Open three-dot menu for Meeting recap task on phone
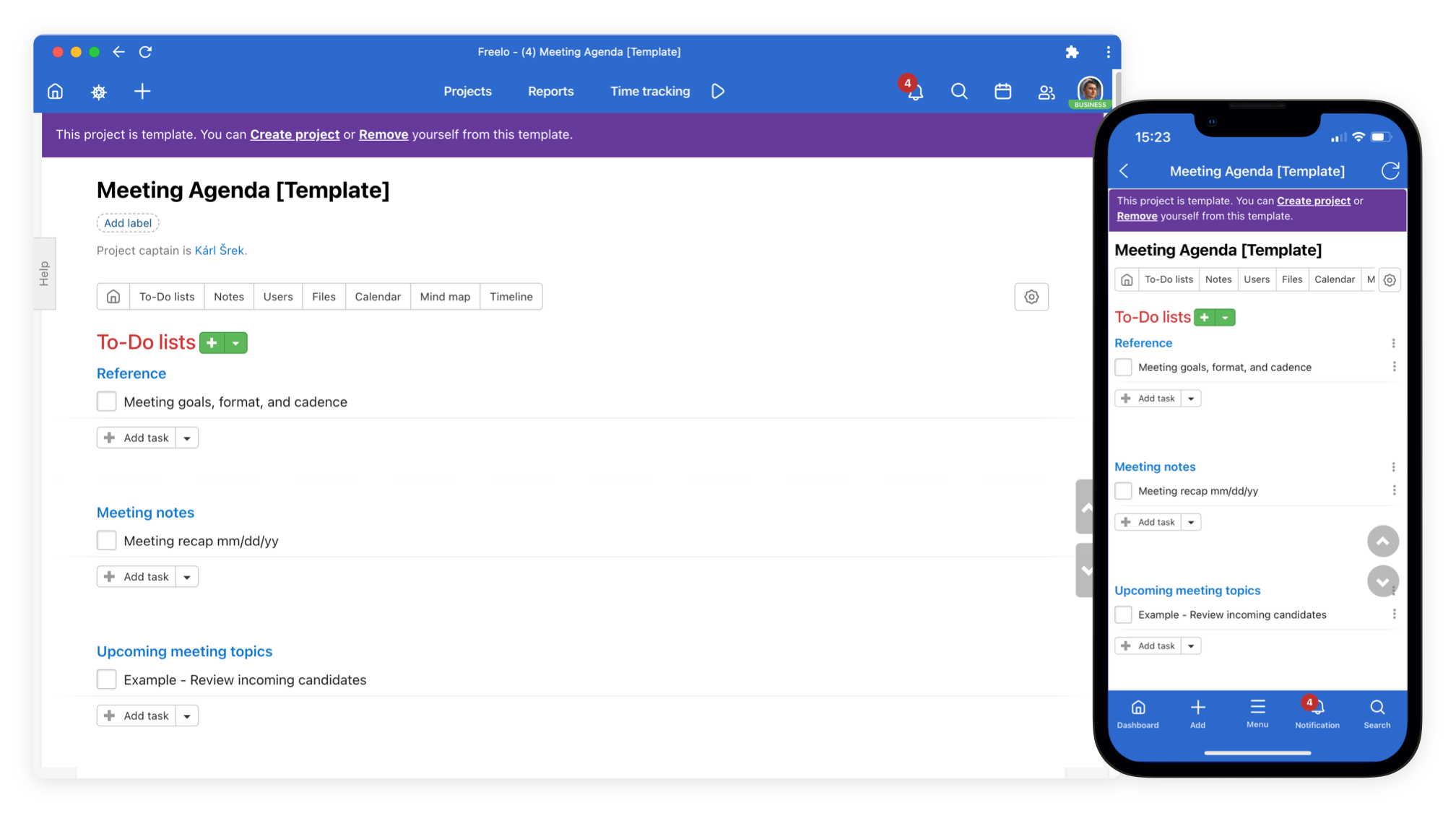Image resolution: width=1456 pixels, height=813 pixels. pyautogui.click(x=1394, y=491)
